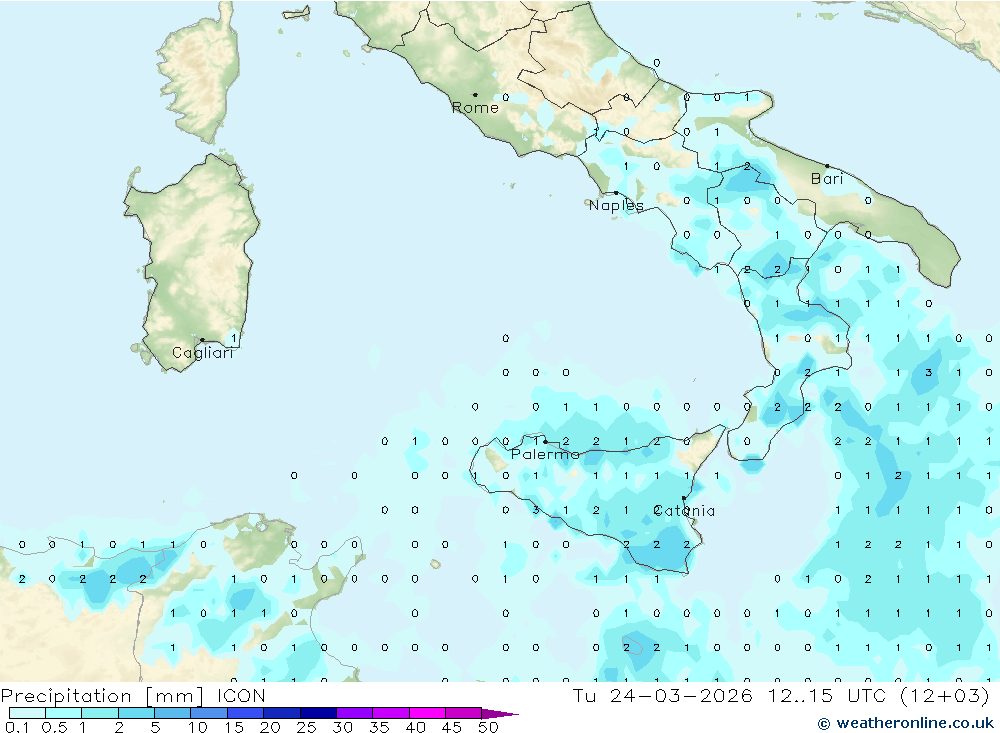
Task: Select the legend value 35
Action: (379, 727)
